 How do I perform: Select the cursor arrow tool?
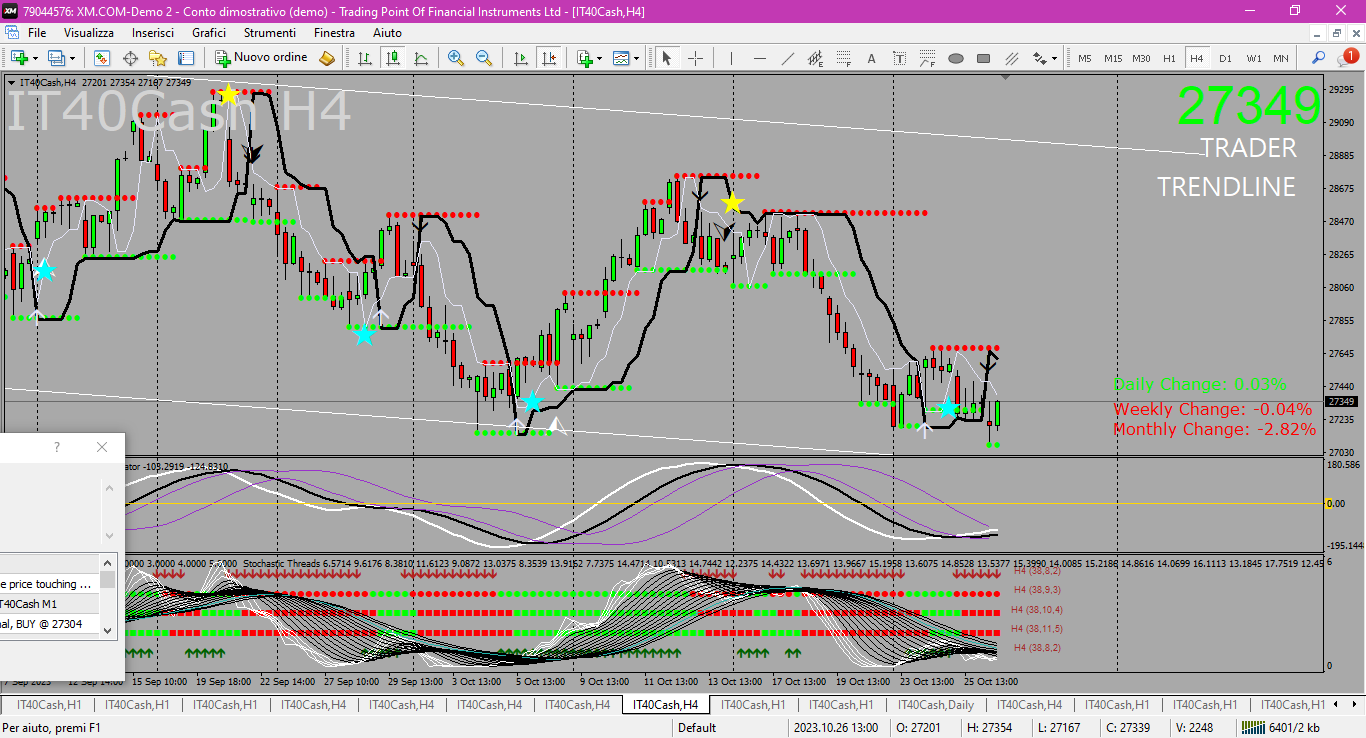pyautogui.click(x=667, y=58)
